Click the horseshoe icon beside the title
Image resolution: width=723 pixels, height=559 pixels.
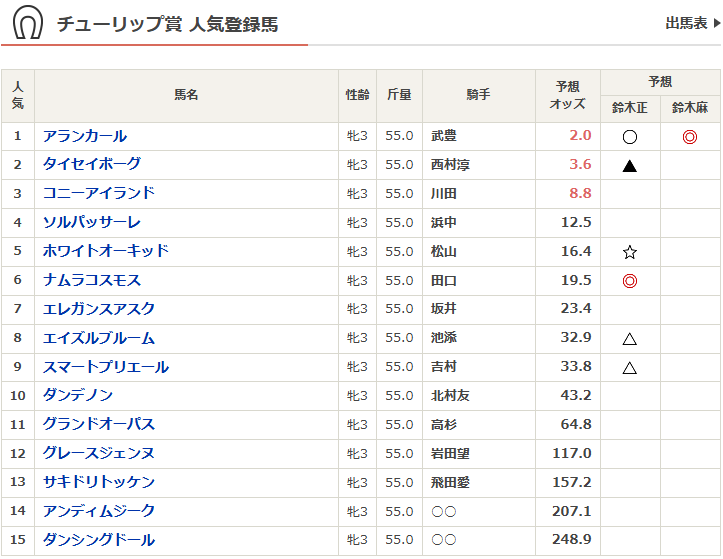pyautogui.click(x=28, y=24)
